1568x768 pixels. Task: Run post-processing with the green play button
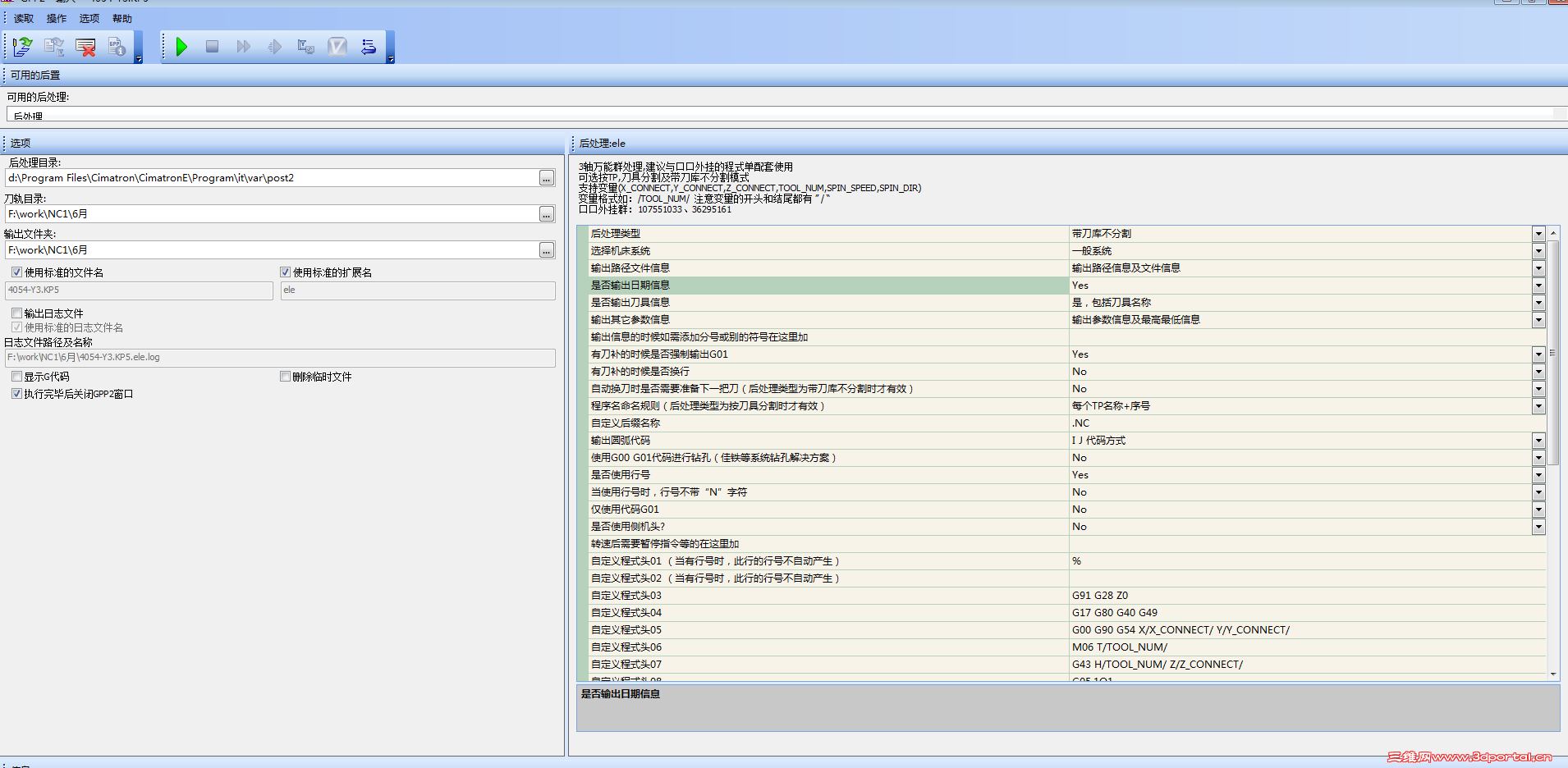click(x=181, y=47)
